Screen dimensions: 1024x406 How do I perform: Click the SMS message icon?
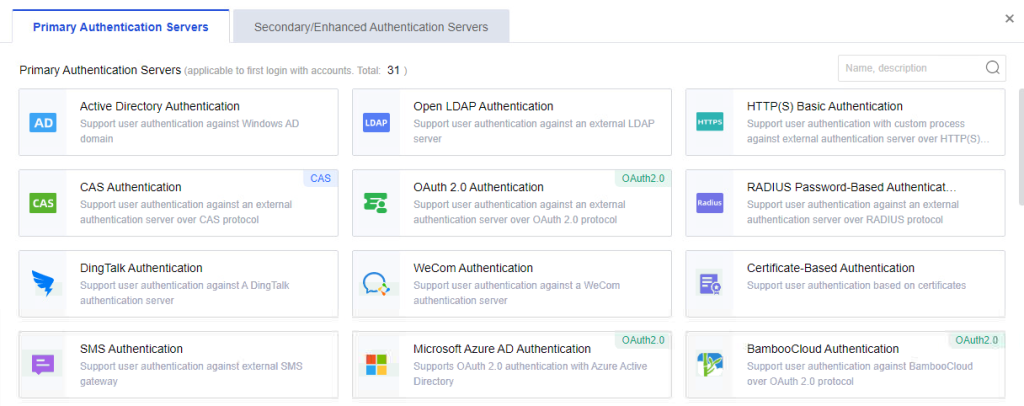(x=43, y=364)
